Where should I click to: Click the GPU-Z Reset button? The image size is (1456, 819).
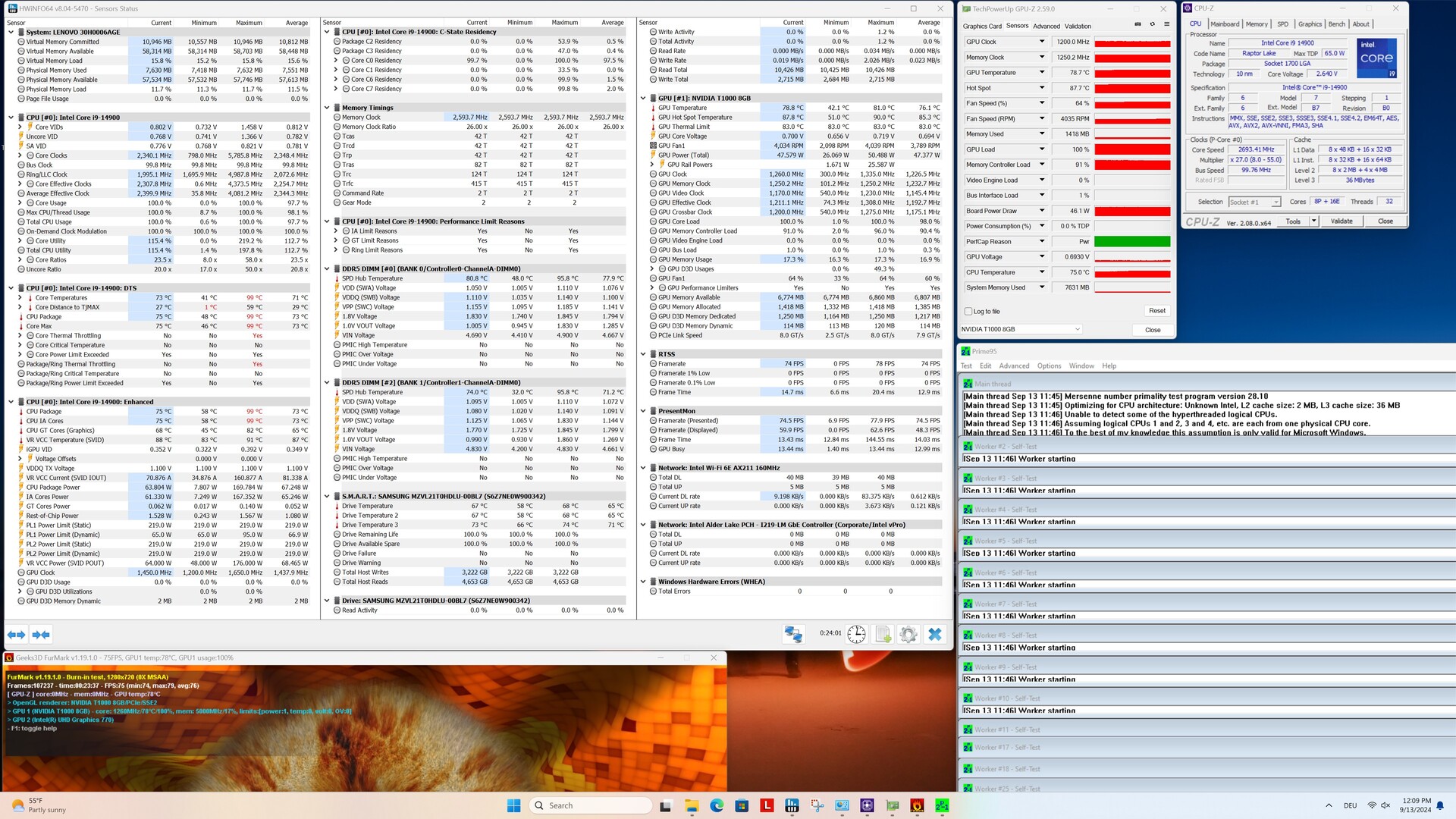(1156, 311)
